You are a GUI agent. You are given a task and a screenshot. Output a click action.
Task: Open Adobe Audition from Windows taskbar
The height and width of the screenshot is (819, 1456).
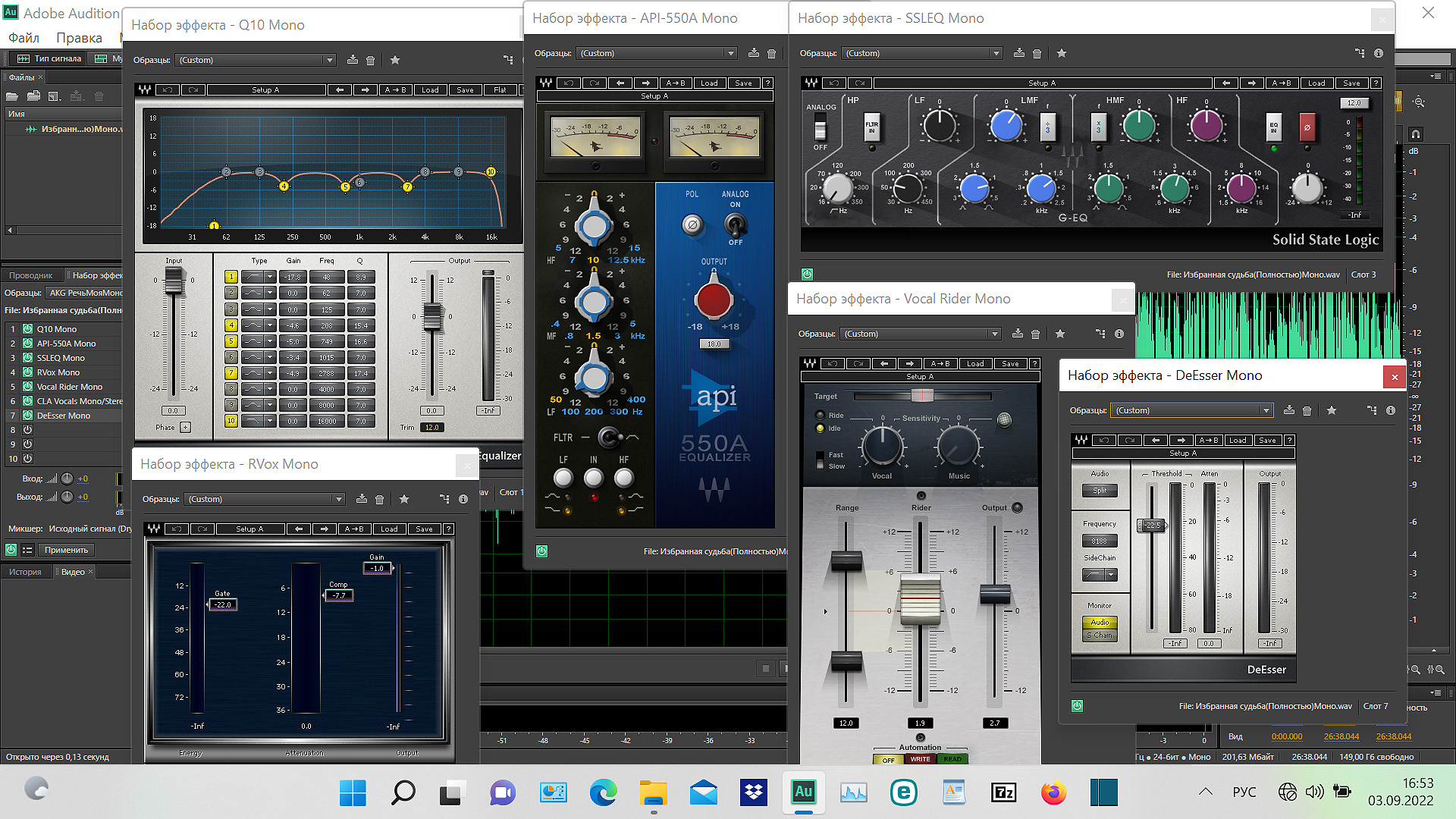[803, 792]
